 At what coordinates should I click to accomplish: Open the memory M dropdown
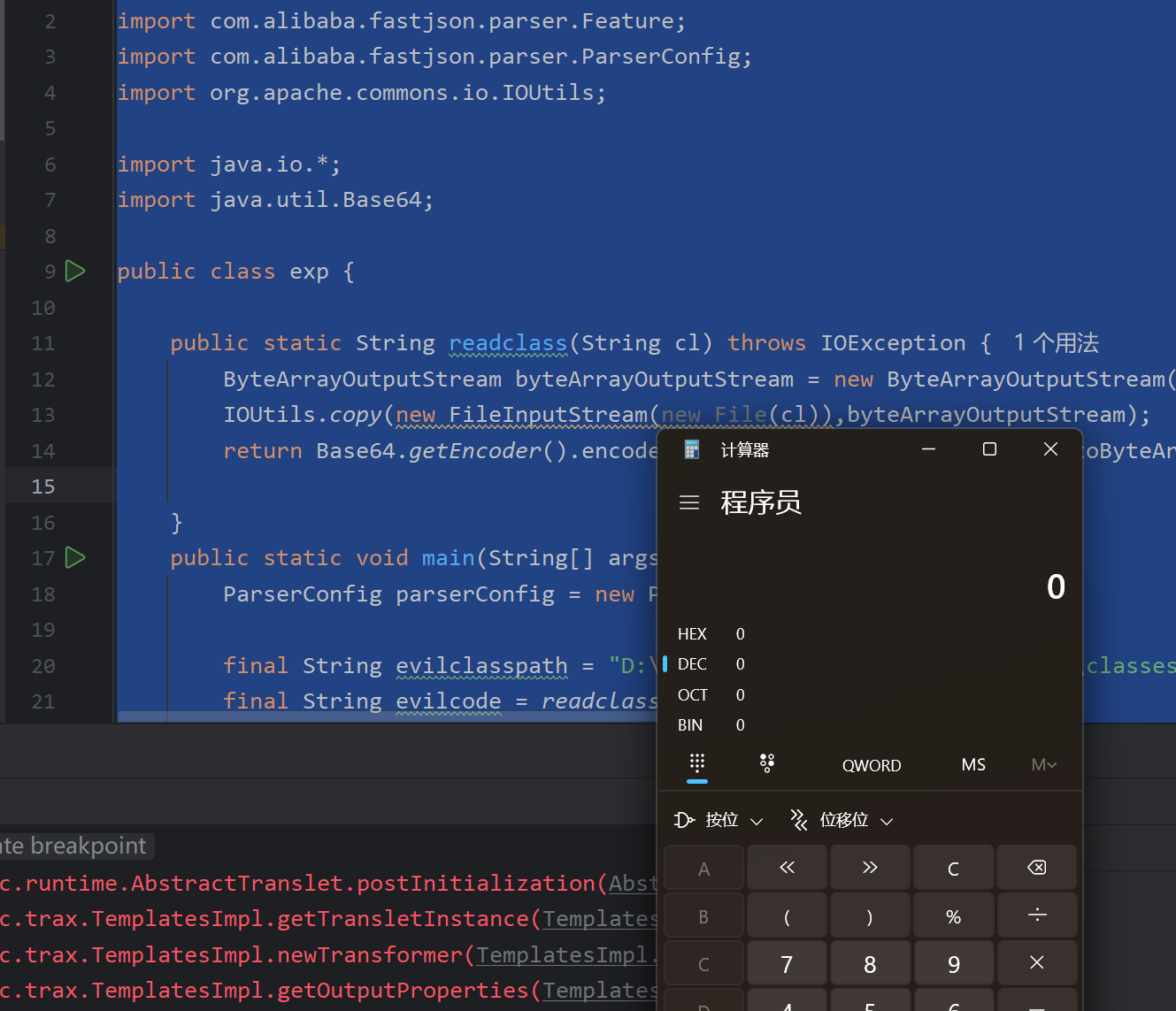point(1044,765)
